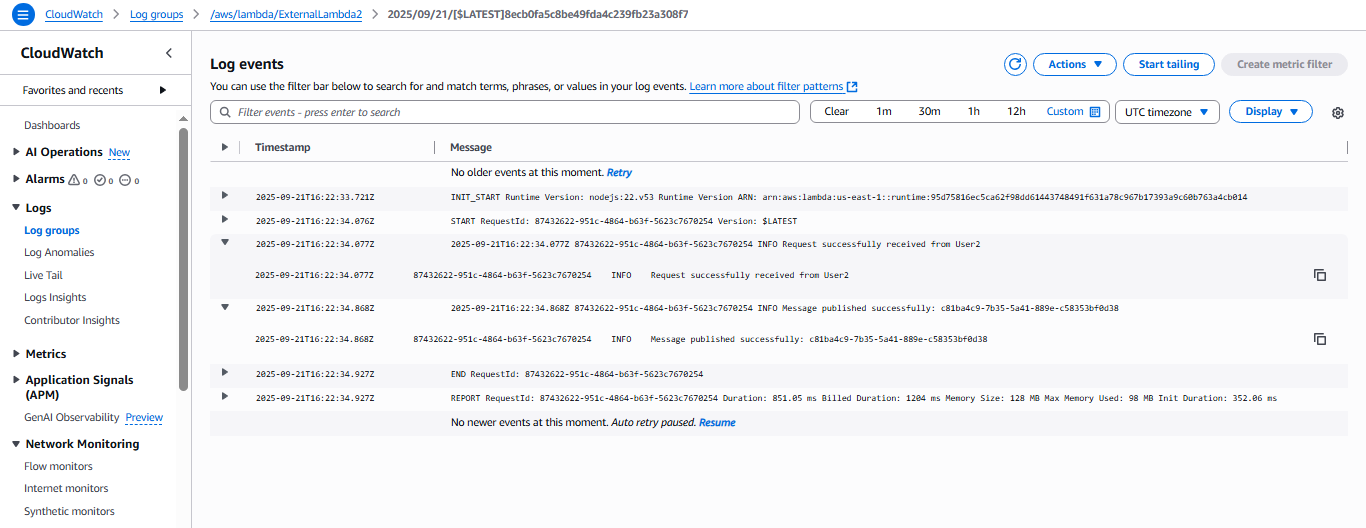The height and width of the screenshot is (528, 1366).
Task: Clear the time range filter
Action: (x=837, y=112)
